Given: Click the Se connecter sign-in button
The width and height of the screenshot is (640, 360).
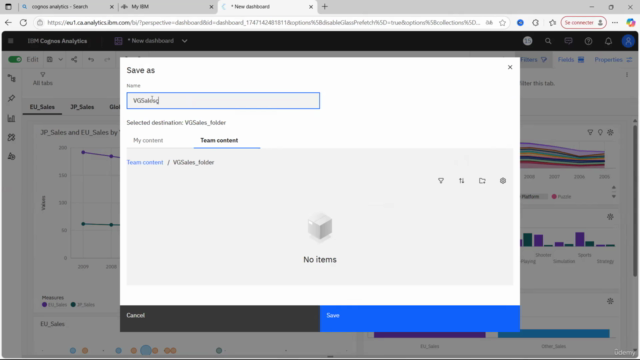Looking at the screenshot, I should click(x=584, y=23).
